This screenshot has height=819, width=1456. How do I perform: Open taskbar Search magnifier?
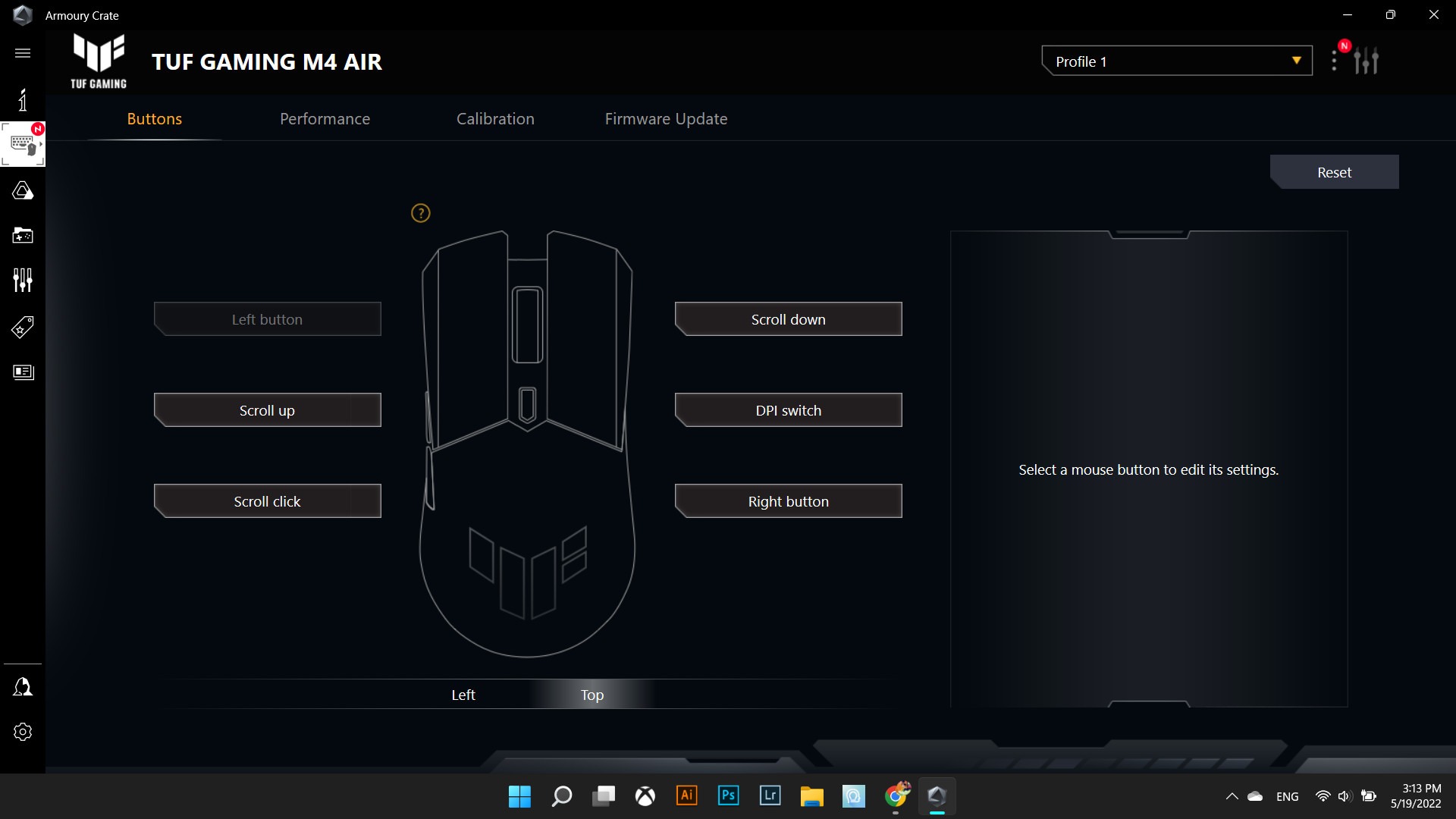[x=561, y=796]
